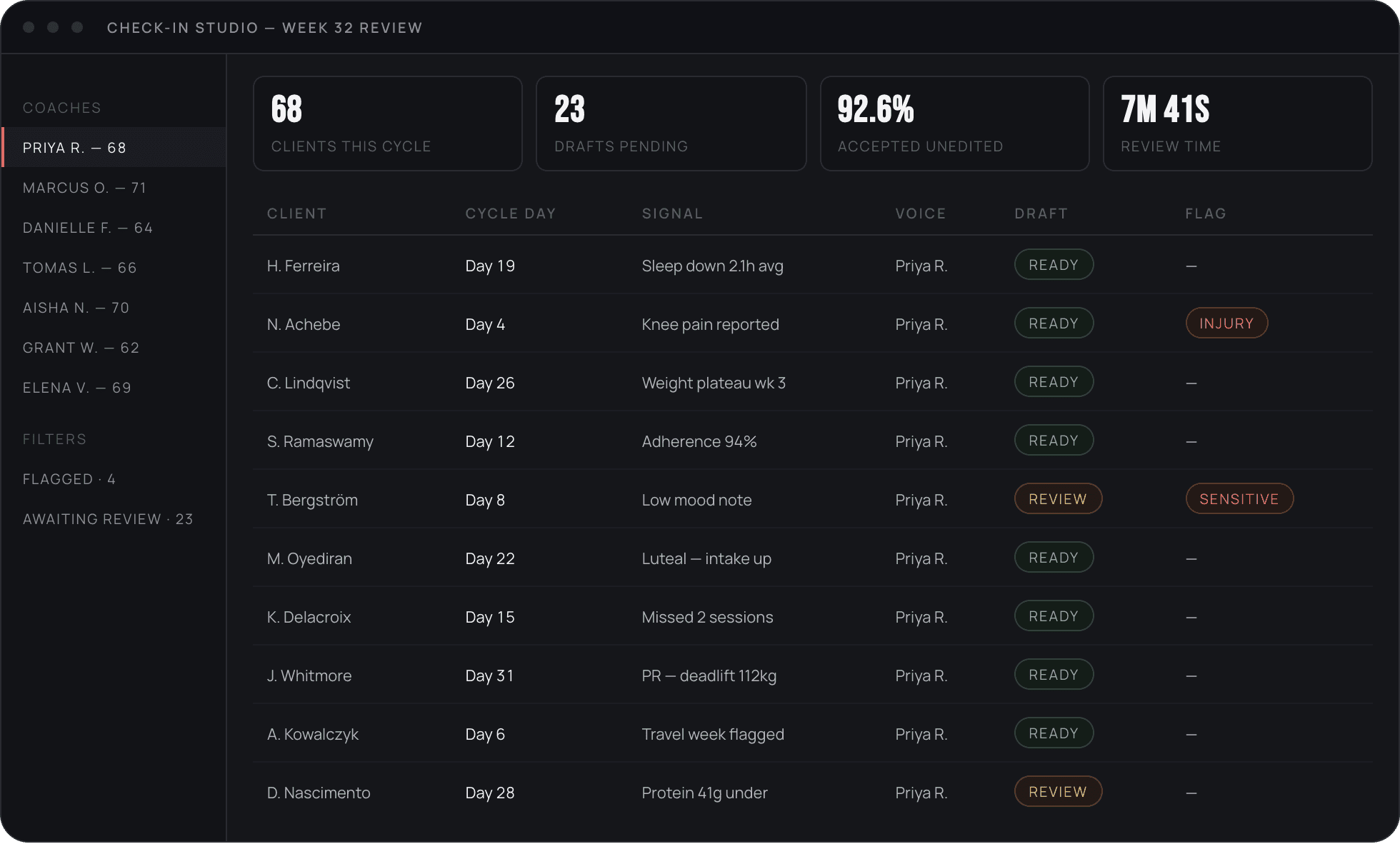Click the Drafts Pending stat card
This screenshot has height=844, width=1400.
coord(671,124)
